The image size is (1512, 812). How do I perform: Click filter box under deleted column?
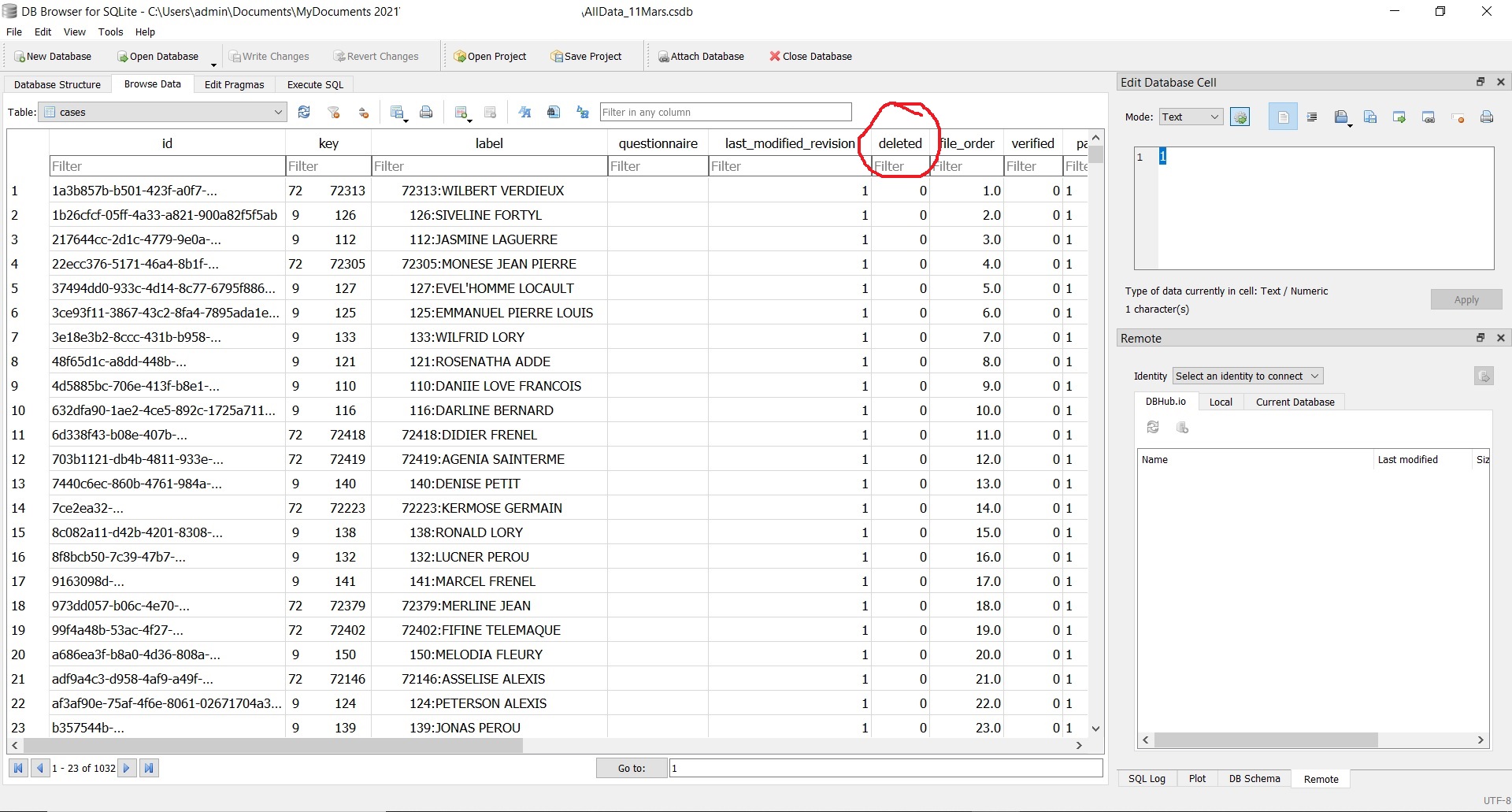point(901,166)
